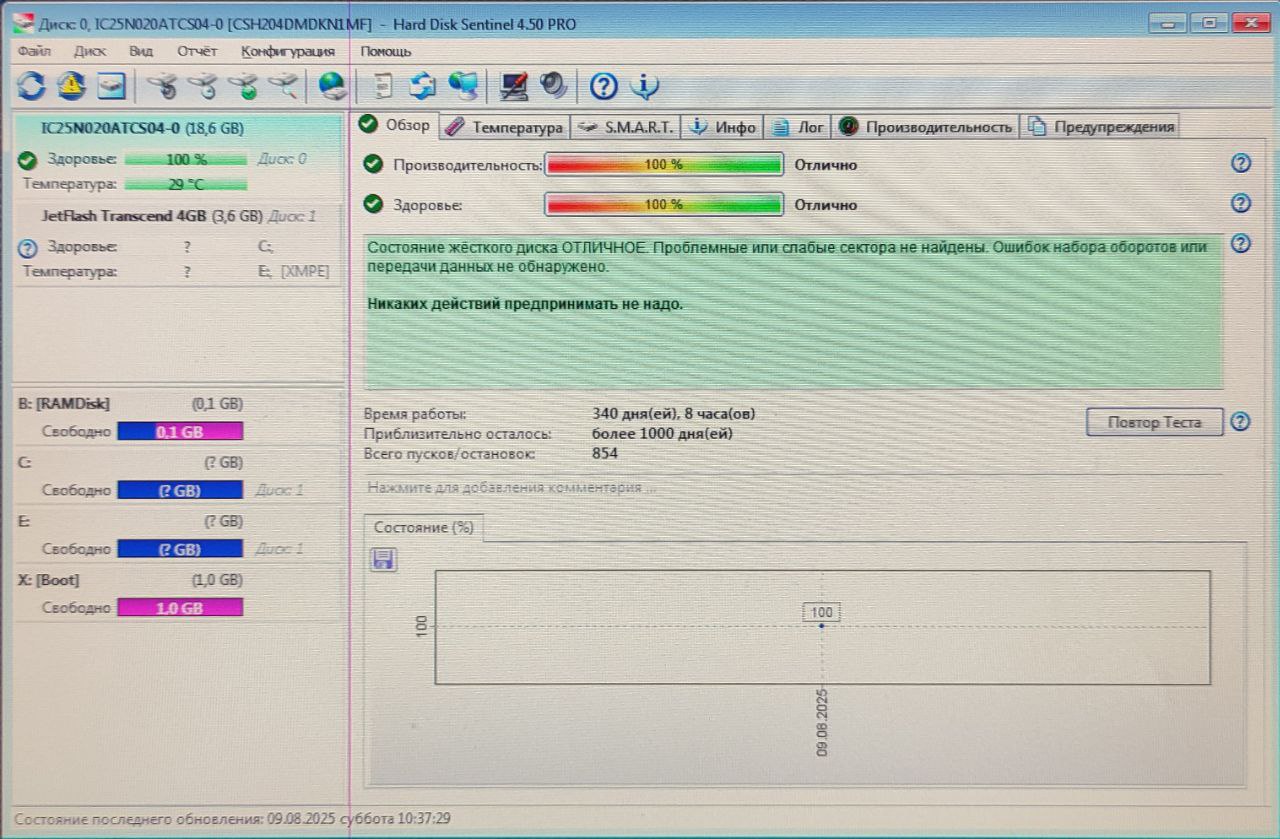Click help icon next to Повтор Теста
This screenshot has height=839, width=1280.
1240,421
